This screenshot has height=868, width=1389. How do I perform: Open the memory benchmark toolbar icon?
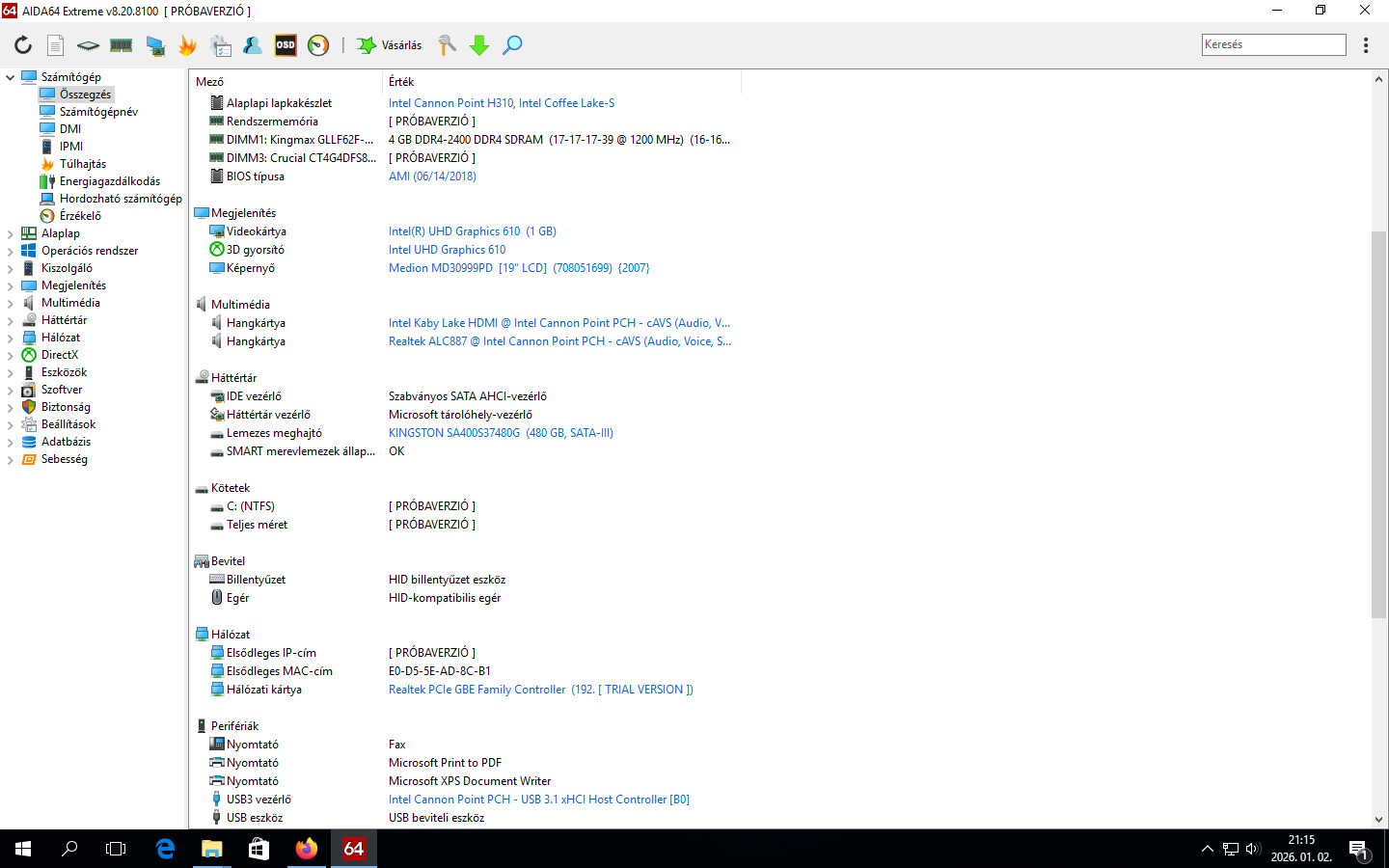point(121,44)
